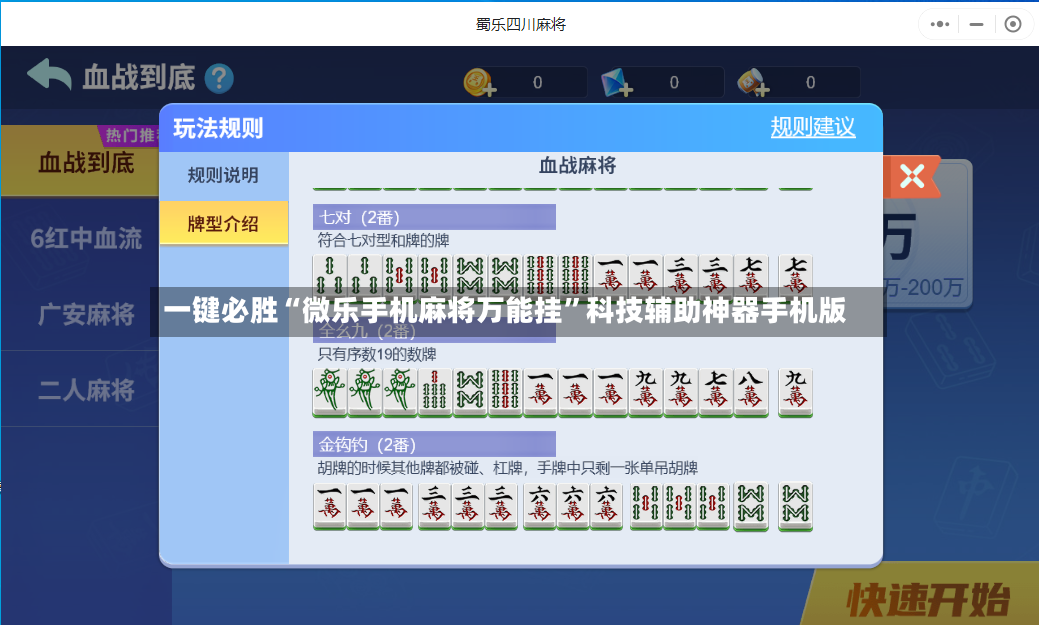Click the text 只有序数19的数牌
This screenshot has height=625, width=1039.
376,354
